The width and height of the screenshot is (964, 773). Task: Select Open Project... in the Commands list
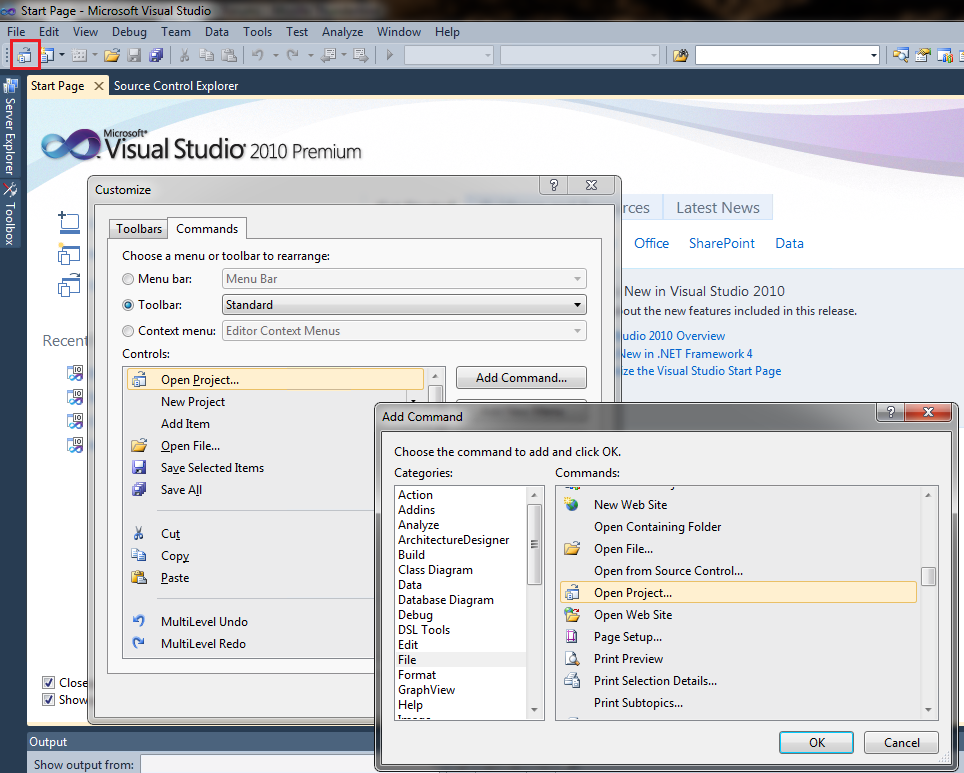(x=738, y=593)
